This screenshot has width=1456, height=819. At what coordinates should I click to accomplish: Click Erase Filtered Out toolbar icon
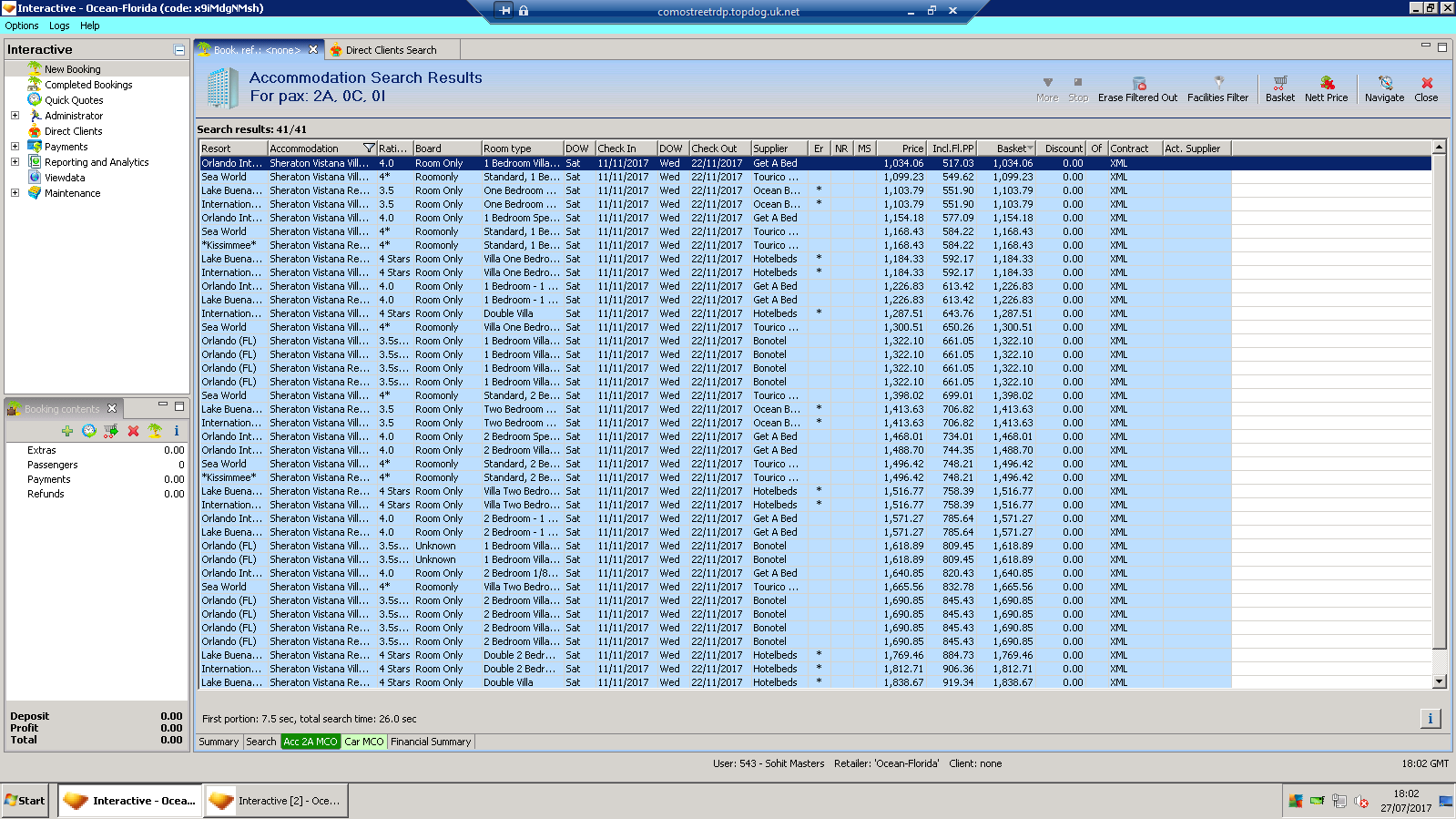pyautogui.click(x=1138, y=83)
